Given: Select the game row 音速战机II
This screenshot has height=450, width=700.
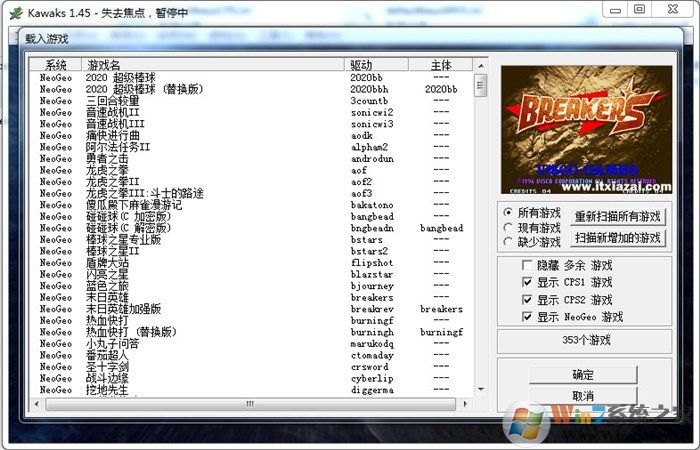Looking at the screenshot, I should pos(250,112).
